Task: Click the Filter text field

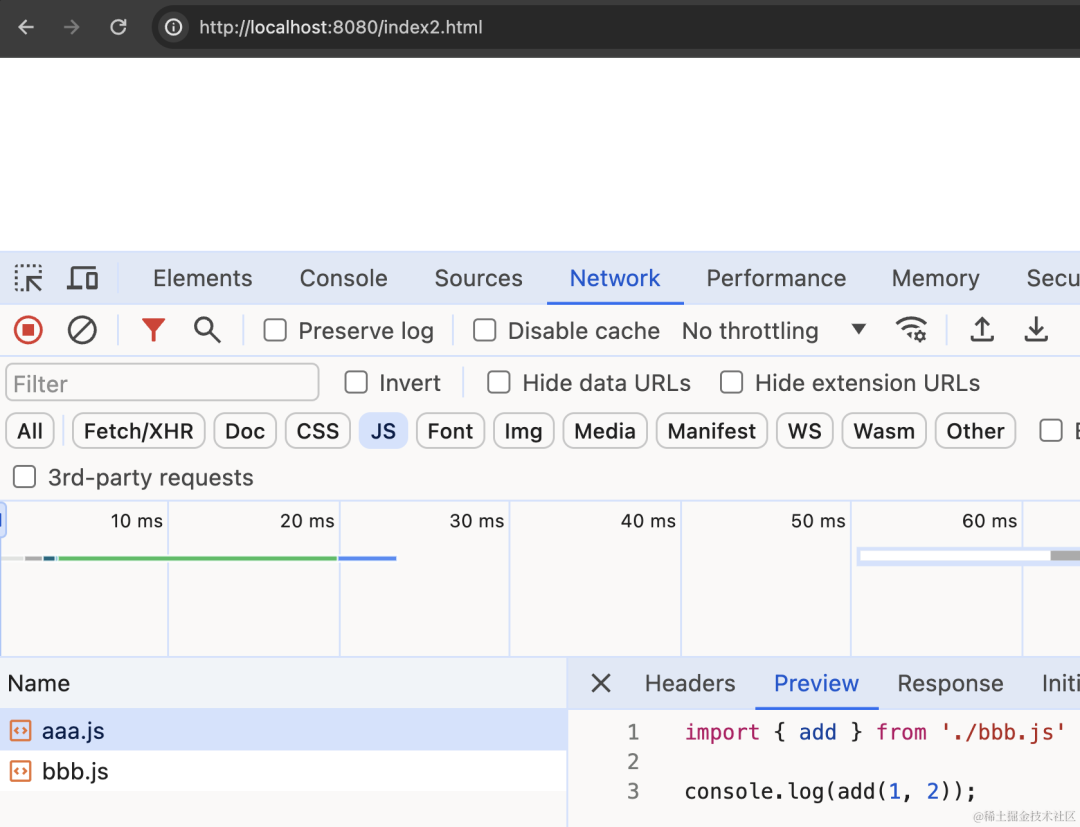Action: [163, 383]
